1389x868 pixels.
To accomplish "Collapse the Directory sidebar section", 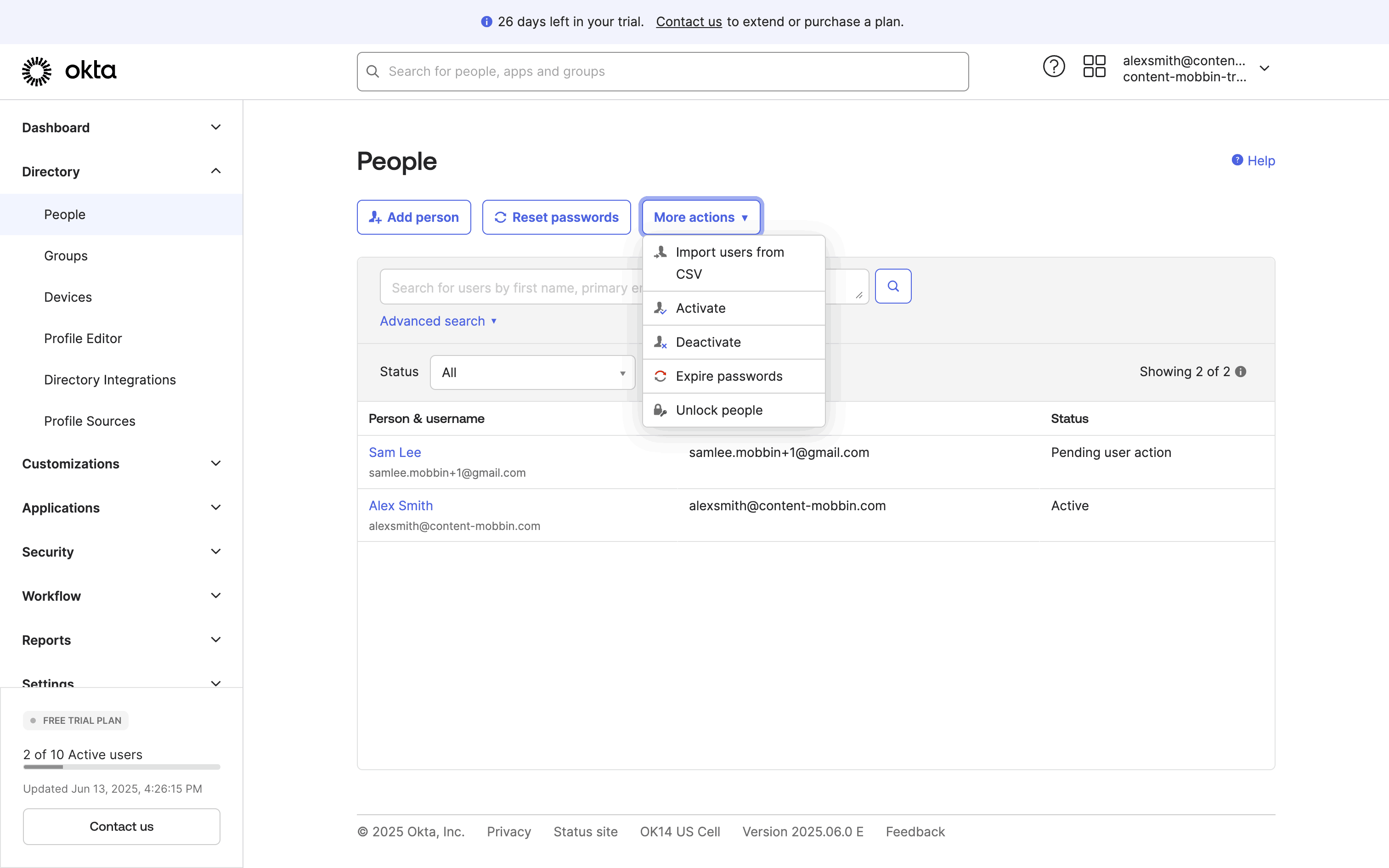I will 121,172.
